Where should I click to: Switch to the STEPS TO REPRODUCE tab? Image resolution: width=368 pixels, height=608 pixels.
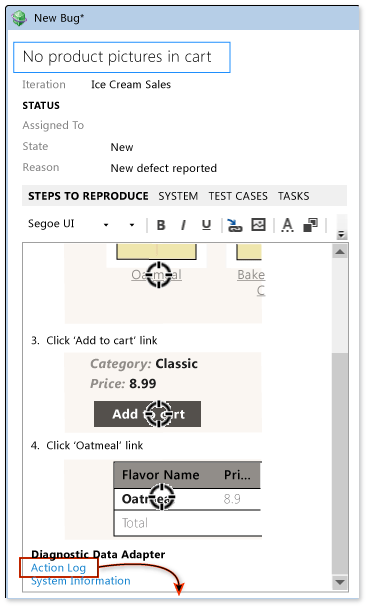click(x=88, y=196)
